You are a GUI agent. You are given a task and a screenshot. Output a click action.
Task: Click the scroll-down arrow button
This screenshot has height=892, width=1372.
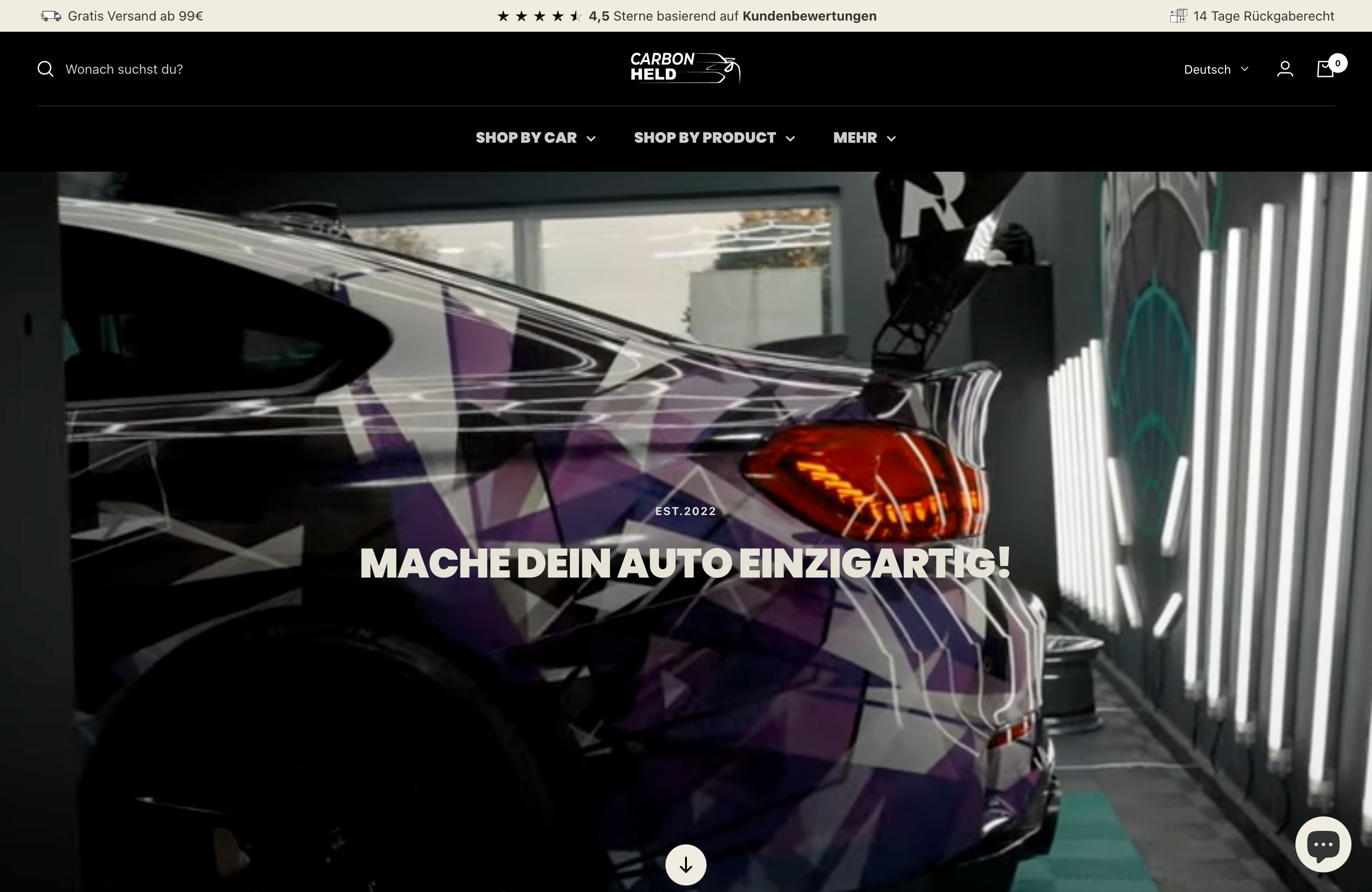(x=686, y=864)
